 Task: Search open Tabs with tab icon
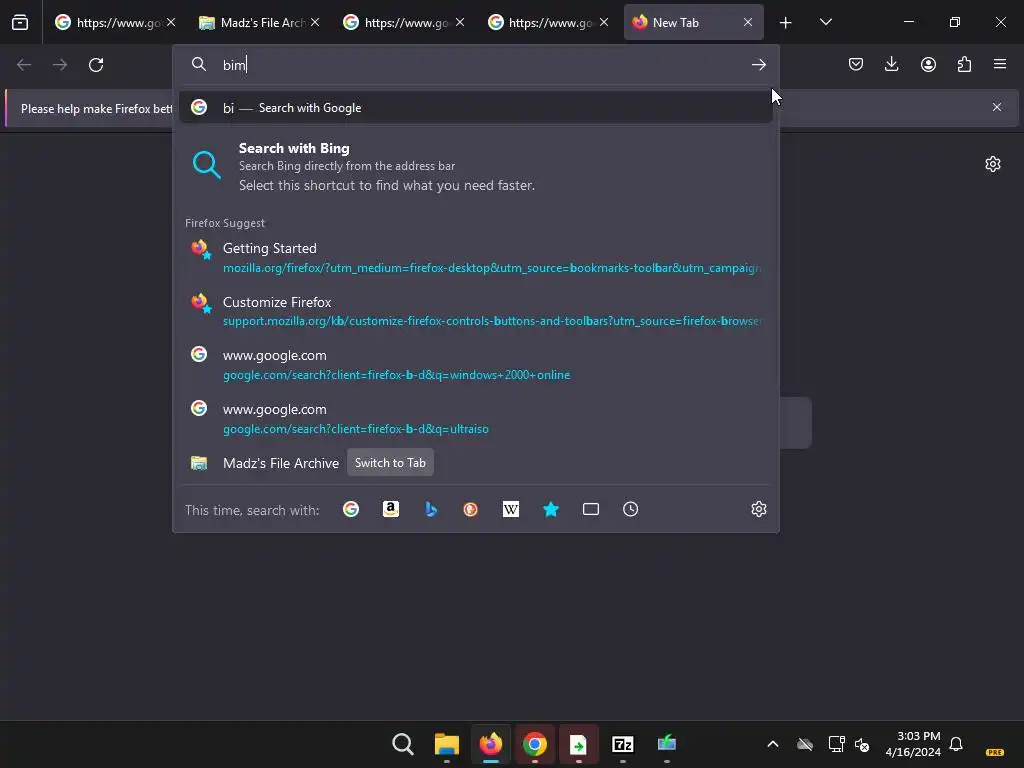click(590, 509)
